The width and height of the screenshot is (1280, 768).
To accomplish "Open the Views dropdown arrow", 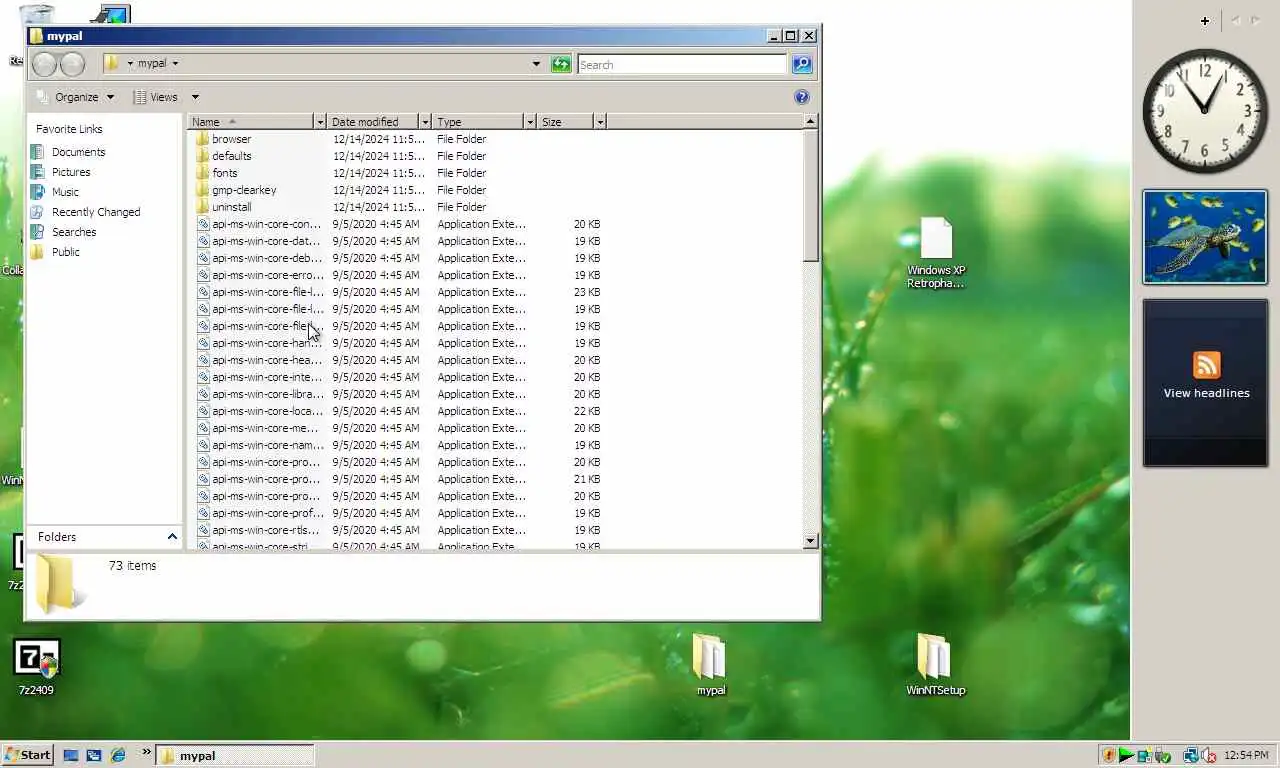I will (195, 97).
